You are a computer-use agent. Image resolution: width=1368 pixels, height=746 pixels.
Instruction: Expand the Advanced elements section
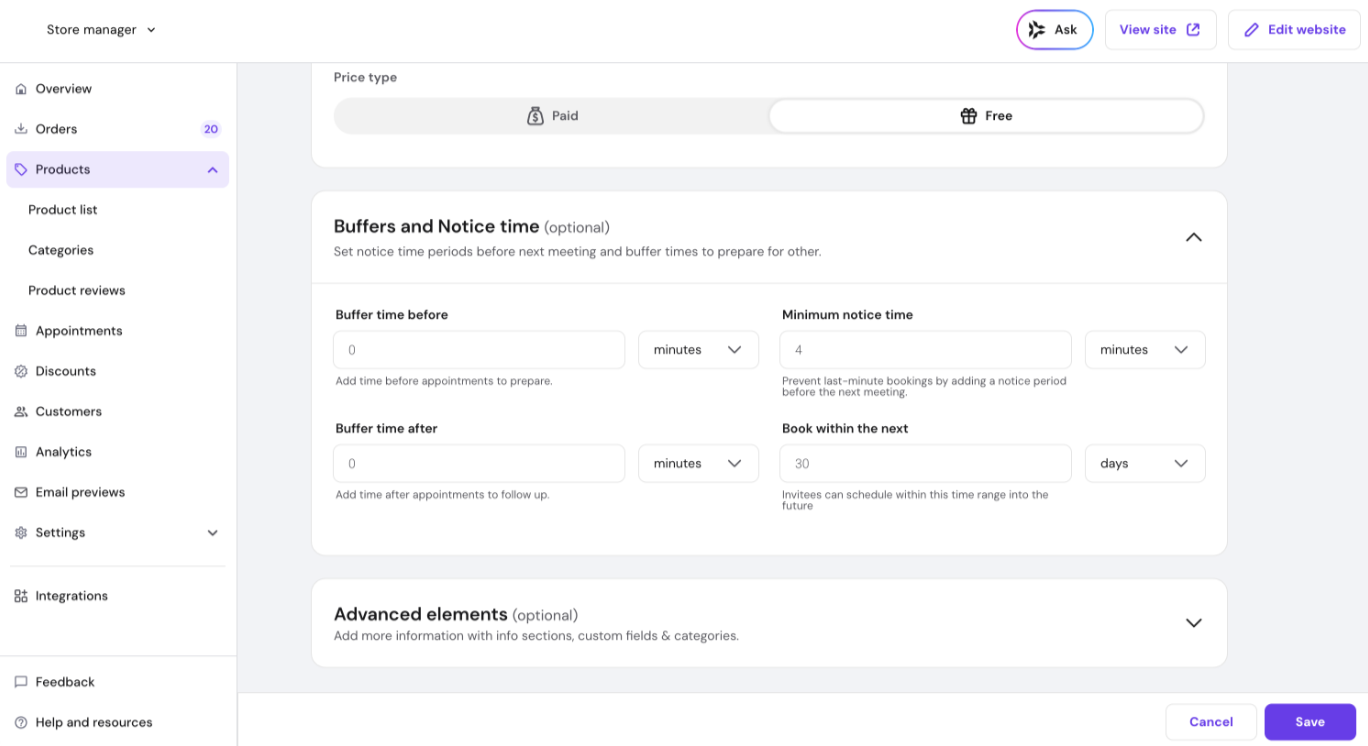pyautogui.click(x=1193, y=623)
